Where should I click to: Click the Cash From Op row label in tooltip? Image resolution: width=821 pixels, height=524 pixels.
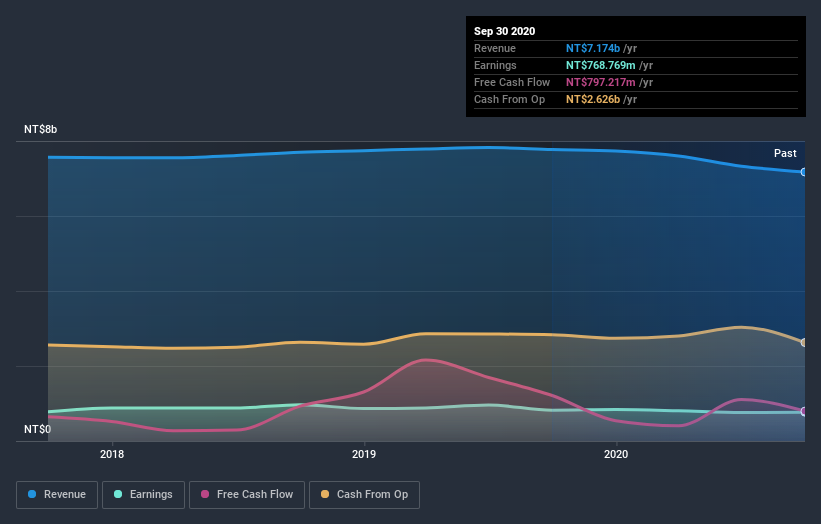point(509,99)
